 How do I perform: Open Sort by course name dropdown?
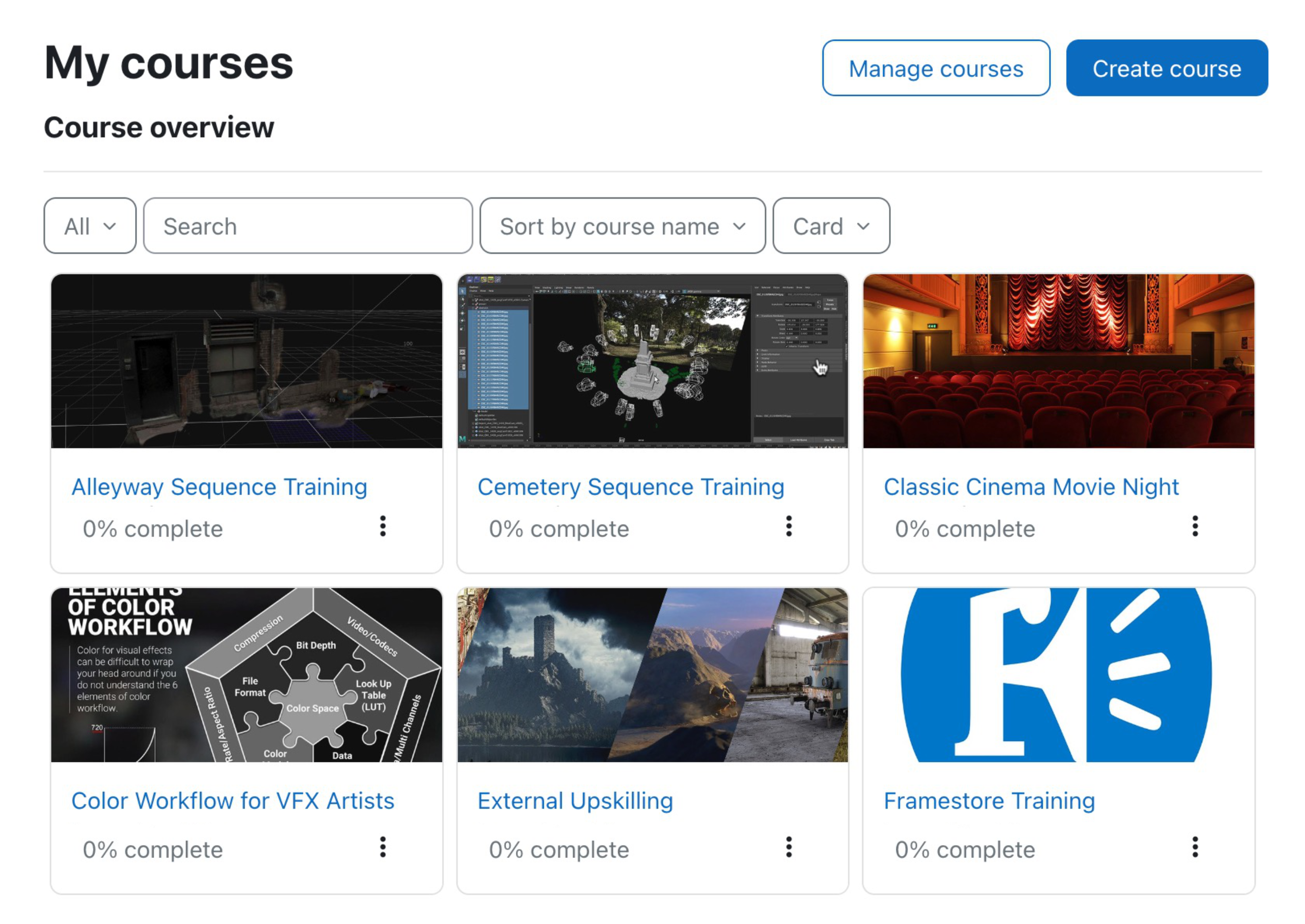tap(623, 226)
